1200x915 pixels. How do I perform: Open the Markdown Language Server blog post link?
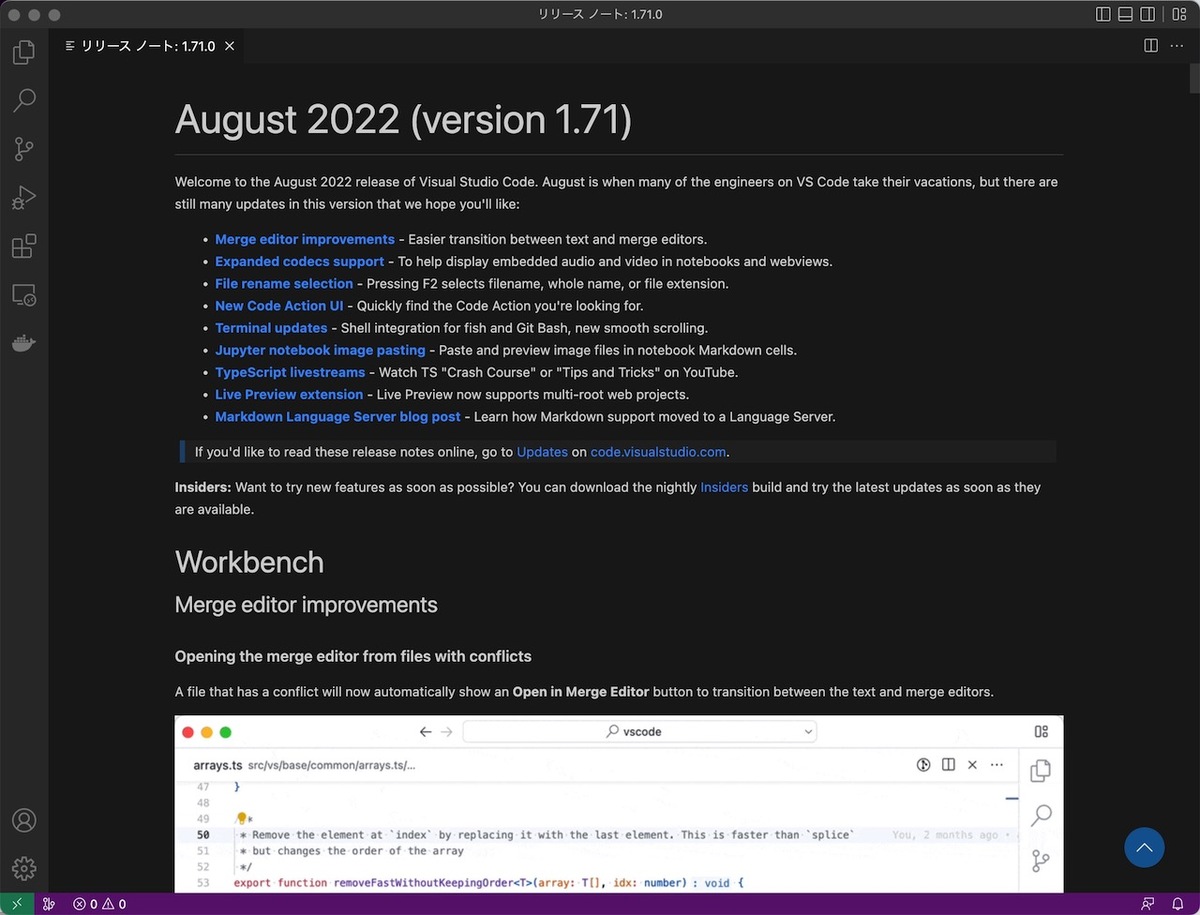pos(338,417)
